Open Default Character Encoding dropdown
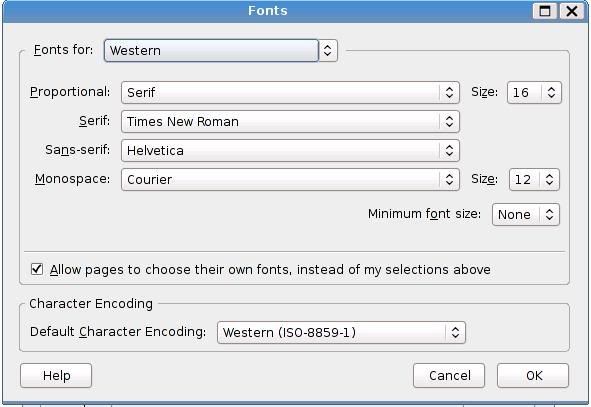591x407 pixels. point(341,332)
